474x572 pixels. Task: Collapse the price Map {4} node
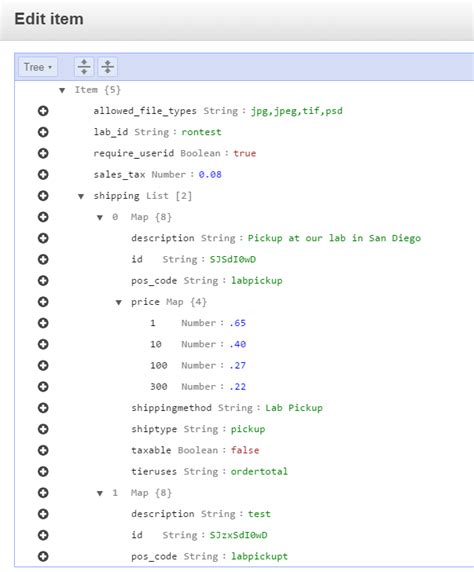coord(119,302)
